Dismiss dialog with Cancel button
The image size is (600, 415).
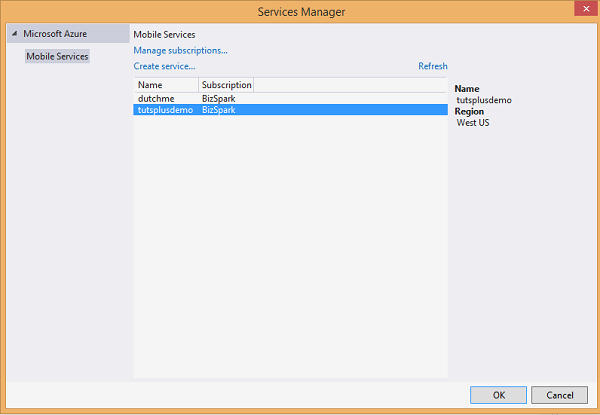pyautogui.click(x=559, y=395)
